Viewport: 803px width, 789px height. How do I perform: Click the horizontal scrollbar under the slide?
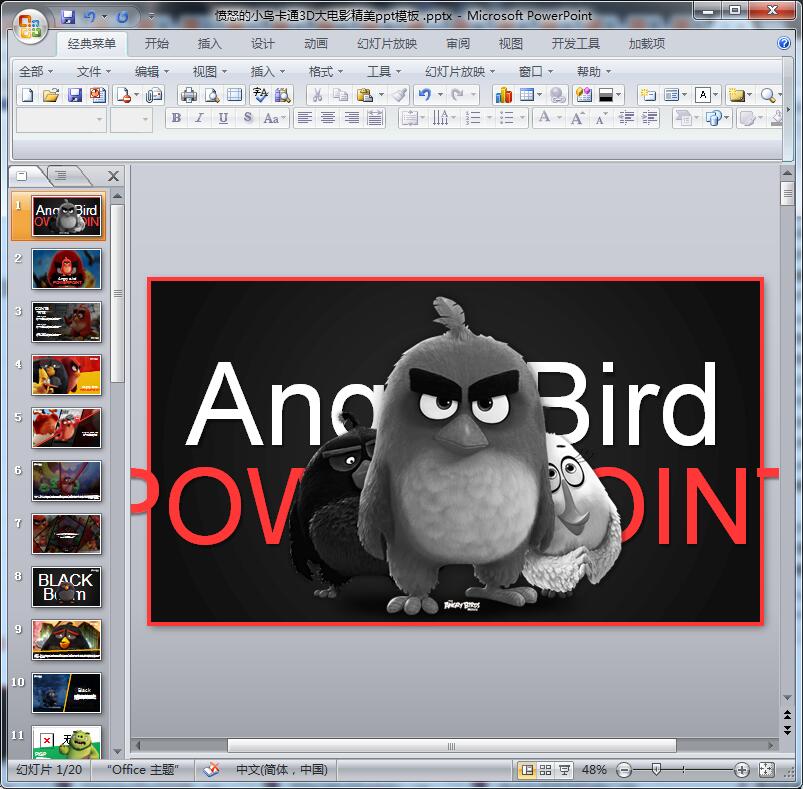click(x=452, y=745)
